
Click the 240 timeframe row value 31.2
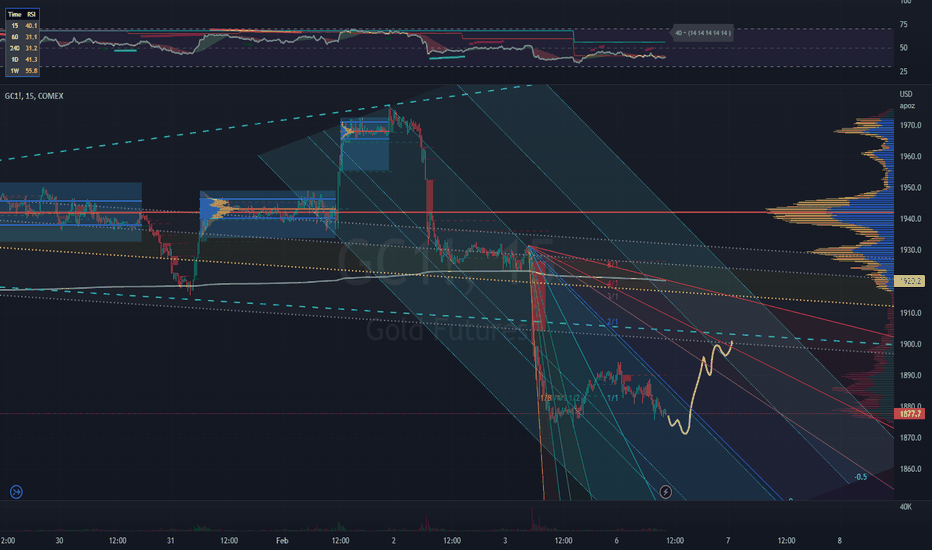coord(31,48)
